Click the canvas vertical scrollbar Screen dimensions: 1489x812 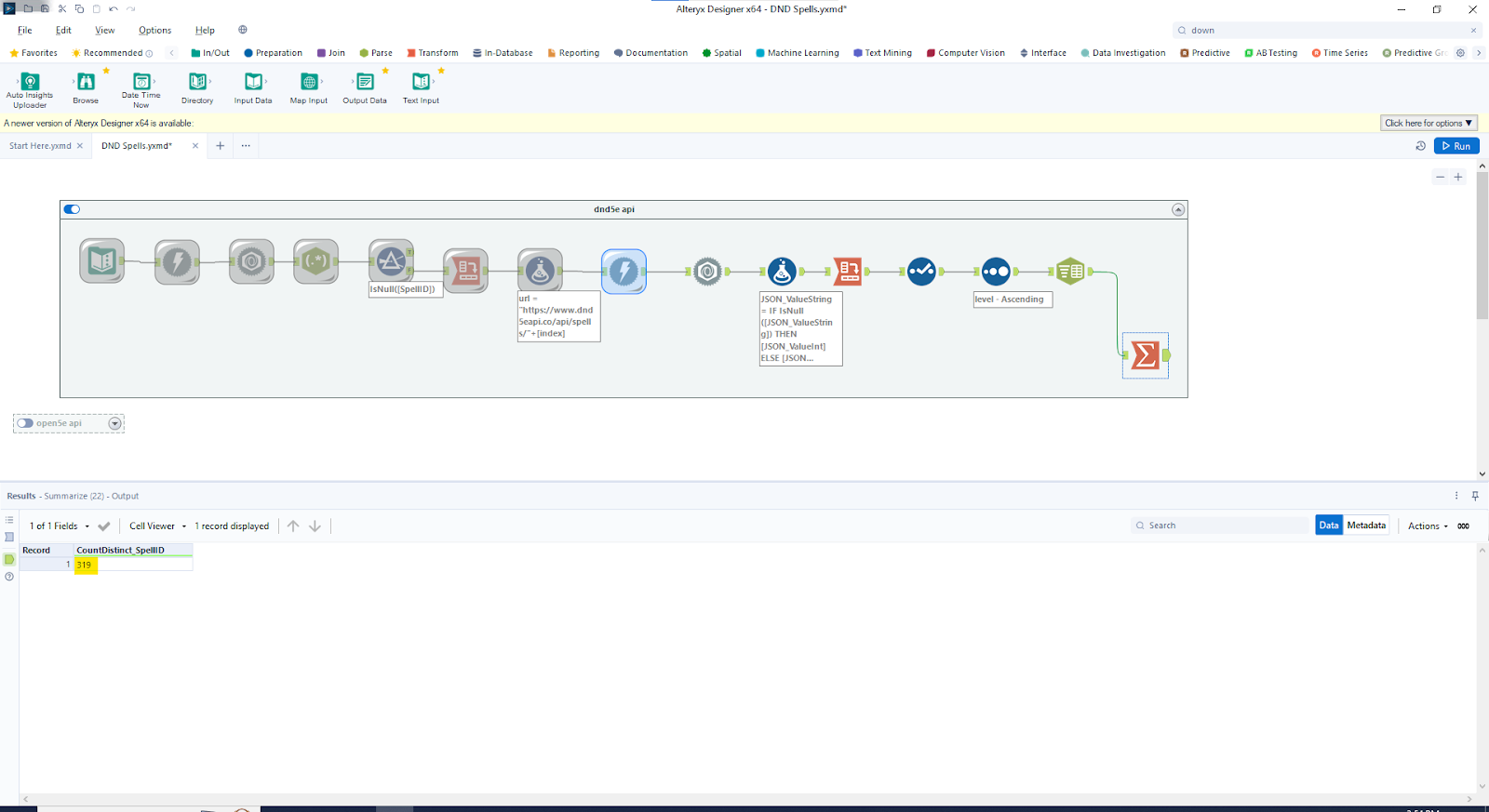click(1482, 246)
